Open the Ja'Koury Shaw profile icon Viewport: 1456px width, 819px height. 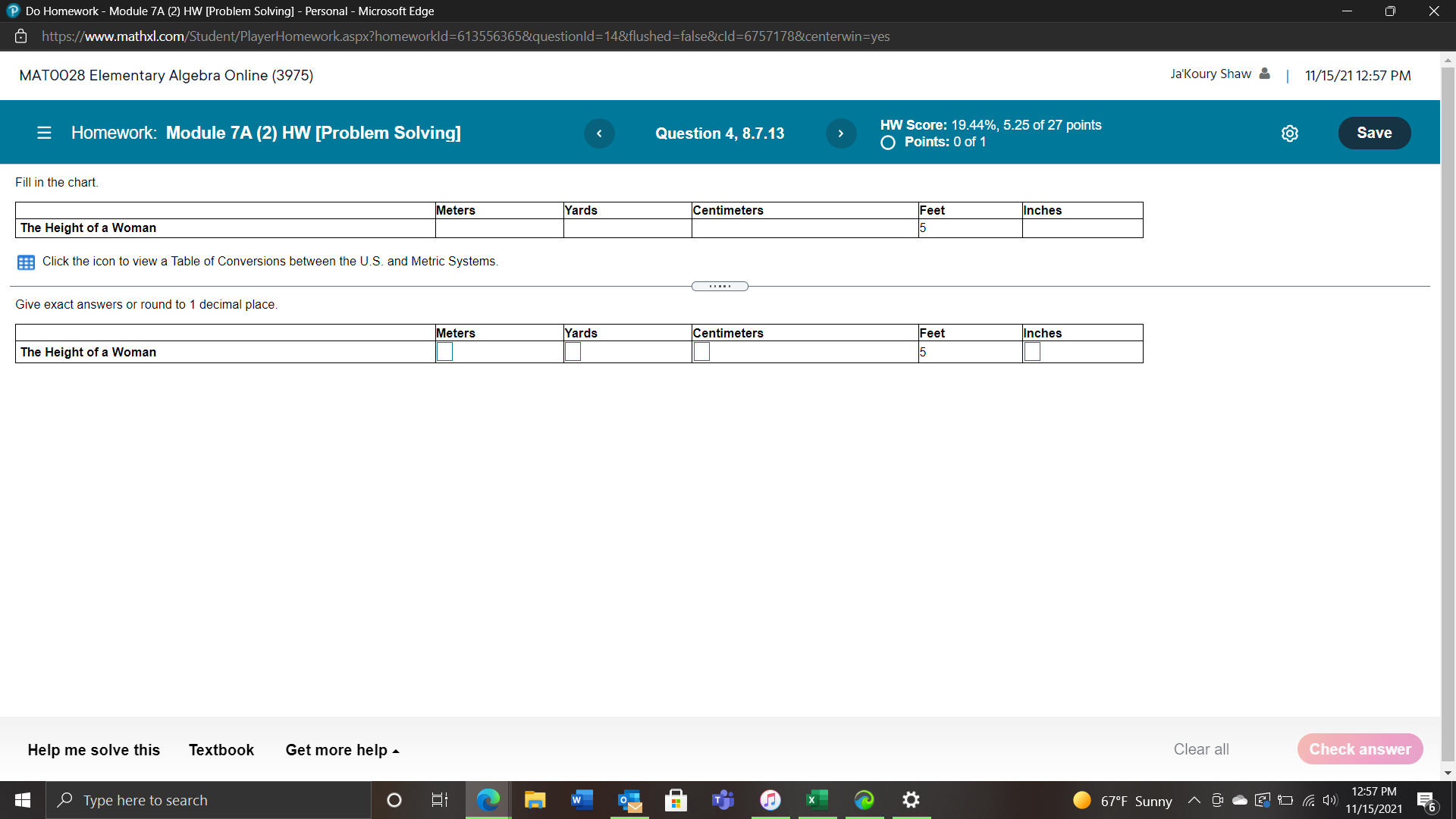pos(1264,74)
